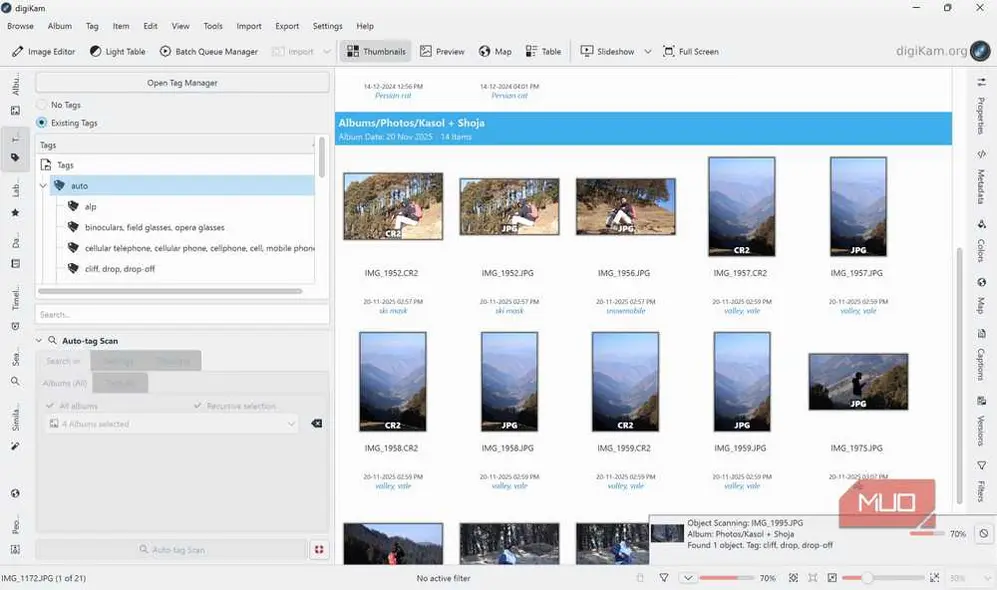Toggle the Recursive selection checkbox
This screenshot has width=997, height=590.
coord(197,405)
